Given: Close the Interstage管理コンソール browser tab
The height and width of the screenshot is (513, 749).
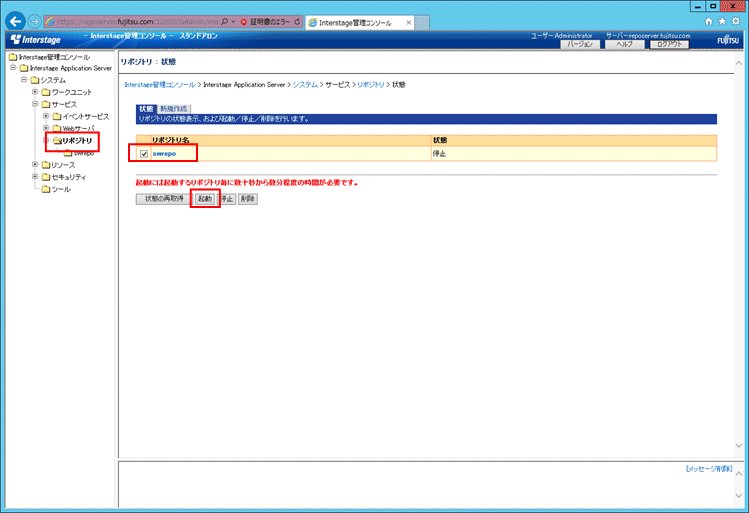Looking at the screenshot, I should 408,22.
